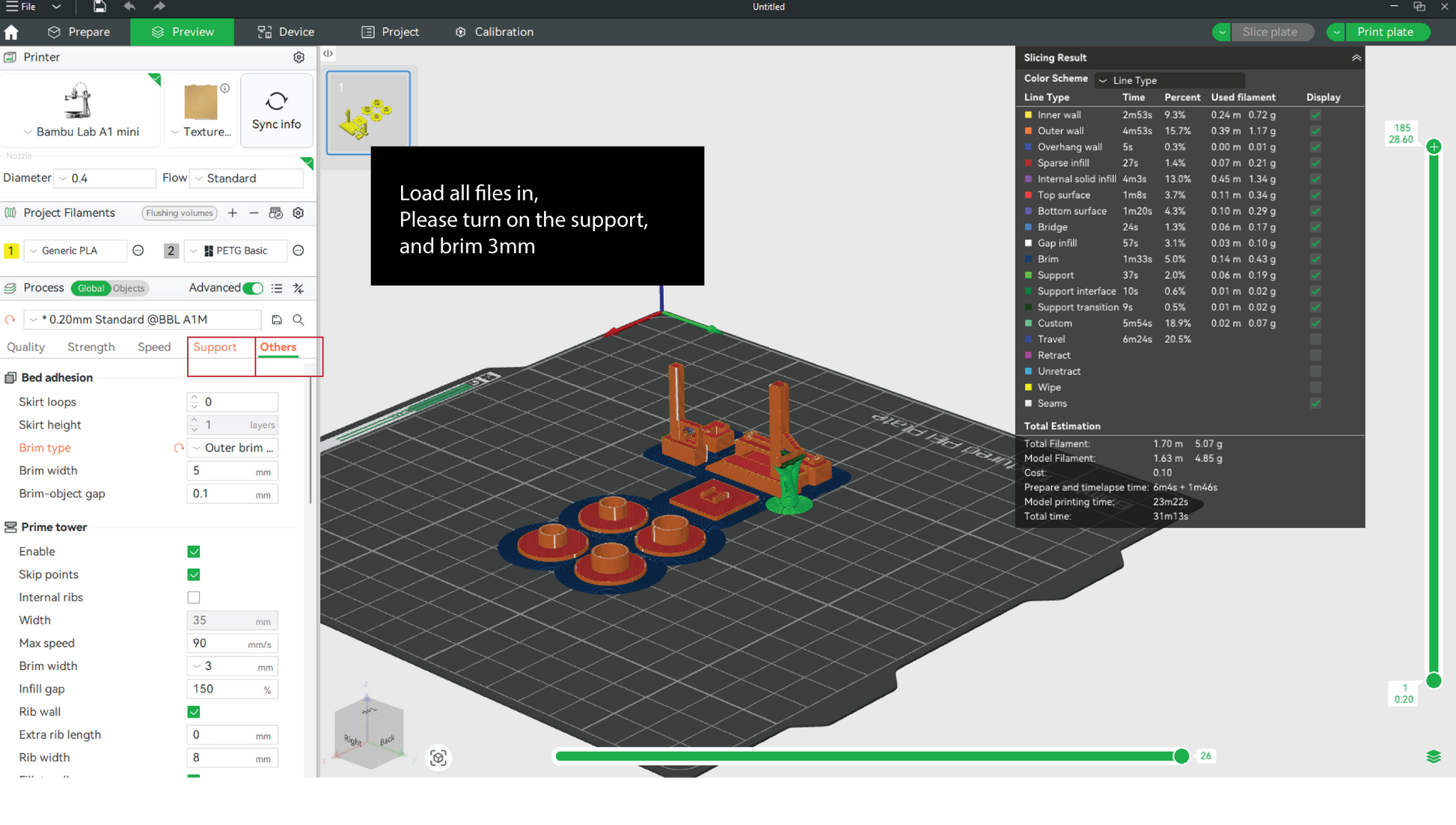Open Flushing volumes button

[180, 213]
